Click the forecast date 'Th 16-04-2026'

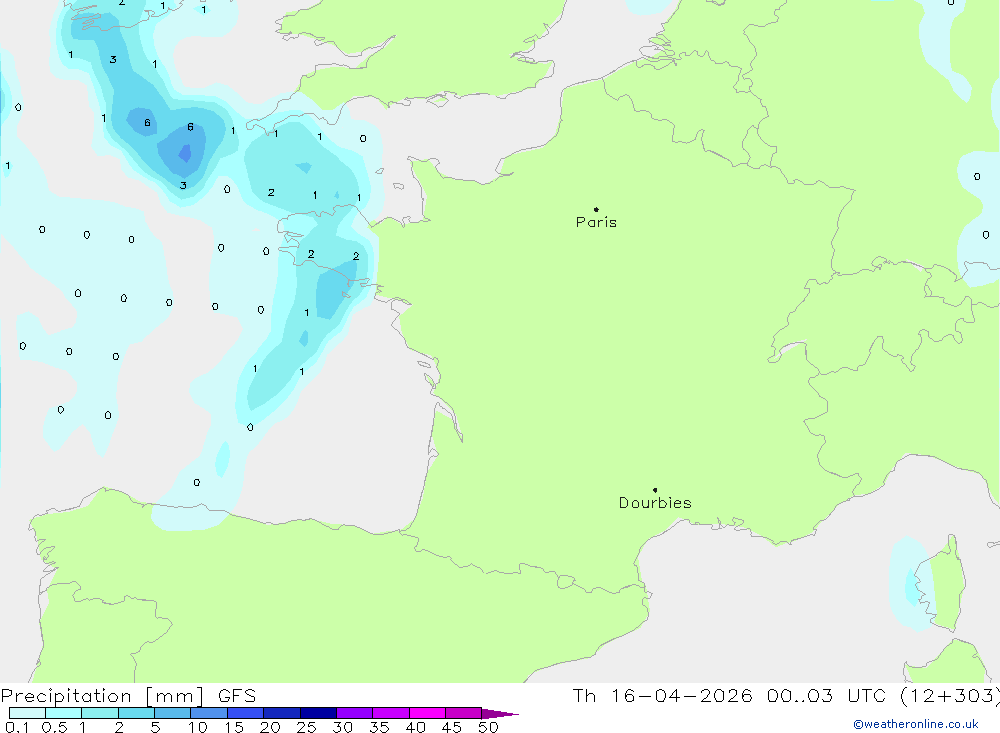click(662, 695)
